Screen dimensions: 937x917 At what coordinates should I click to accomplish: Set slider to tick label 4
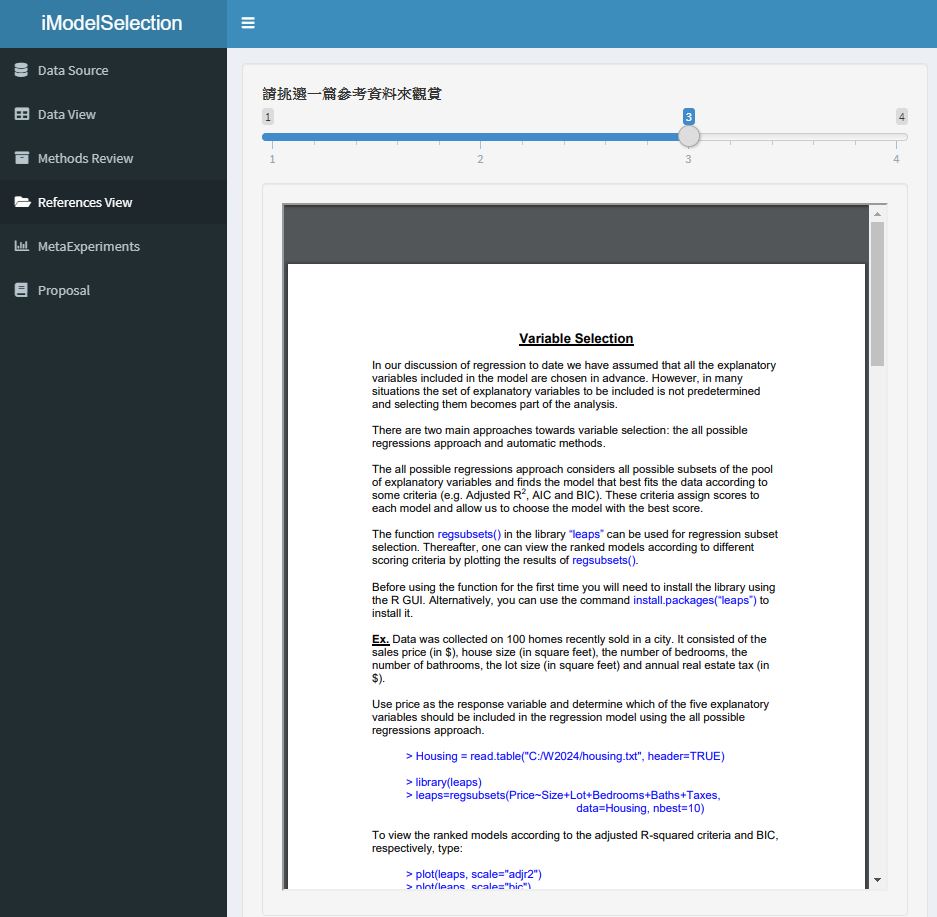tap(896, 159)
